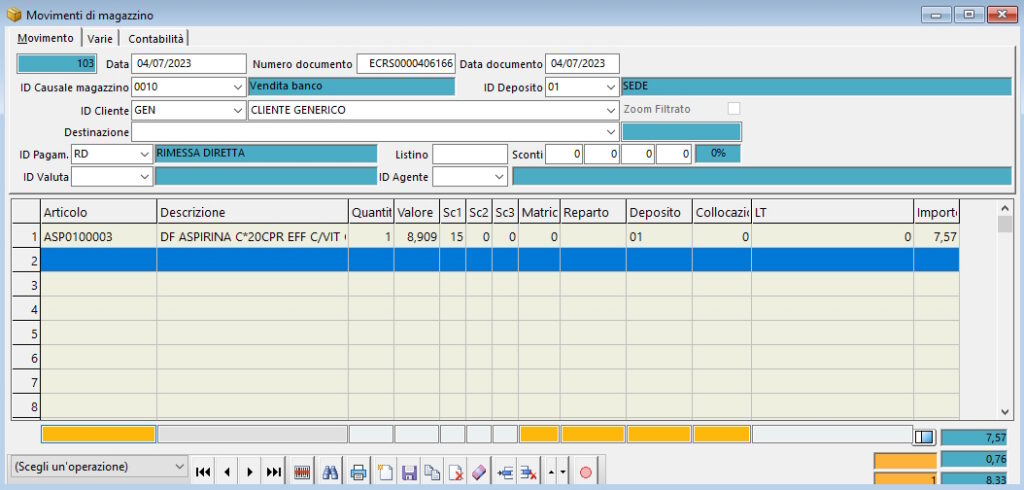Image resolution: width=1024 pixels, height=490 pixels.
Task: Click the red circle record icon
Action: point(585,471)
